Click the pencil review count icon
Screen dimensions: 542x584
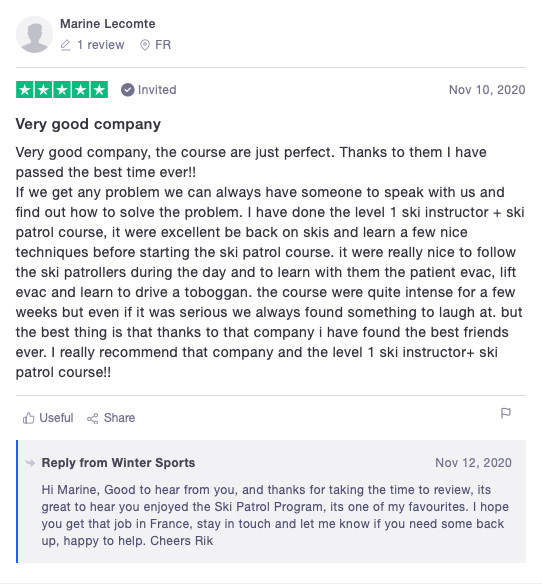click(x=66, y=45)
